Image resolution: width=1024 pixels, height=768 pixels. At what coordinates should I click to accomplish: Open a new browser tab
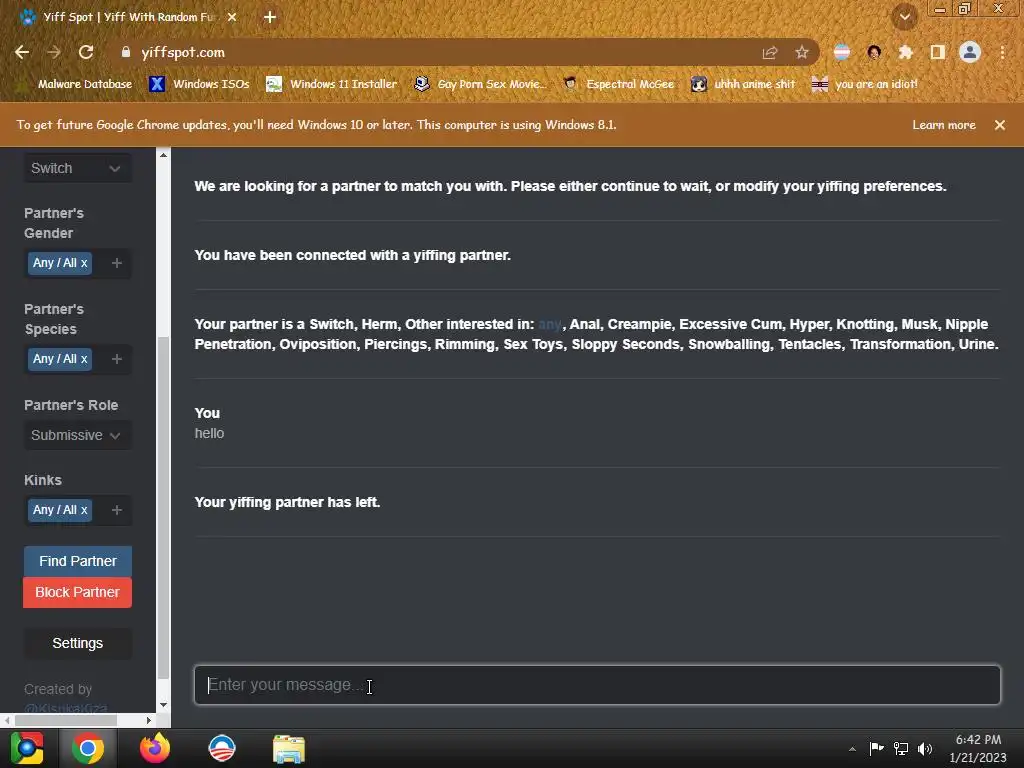(270, 17)
